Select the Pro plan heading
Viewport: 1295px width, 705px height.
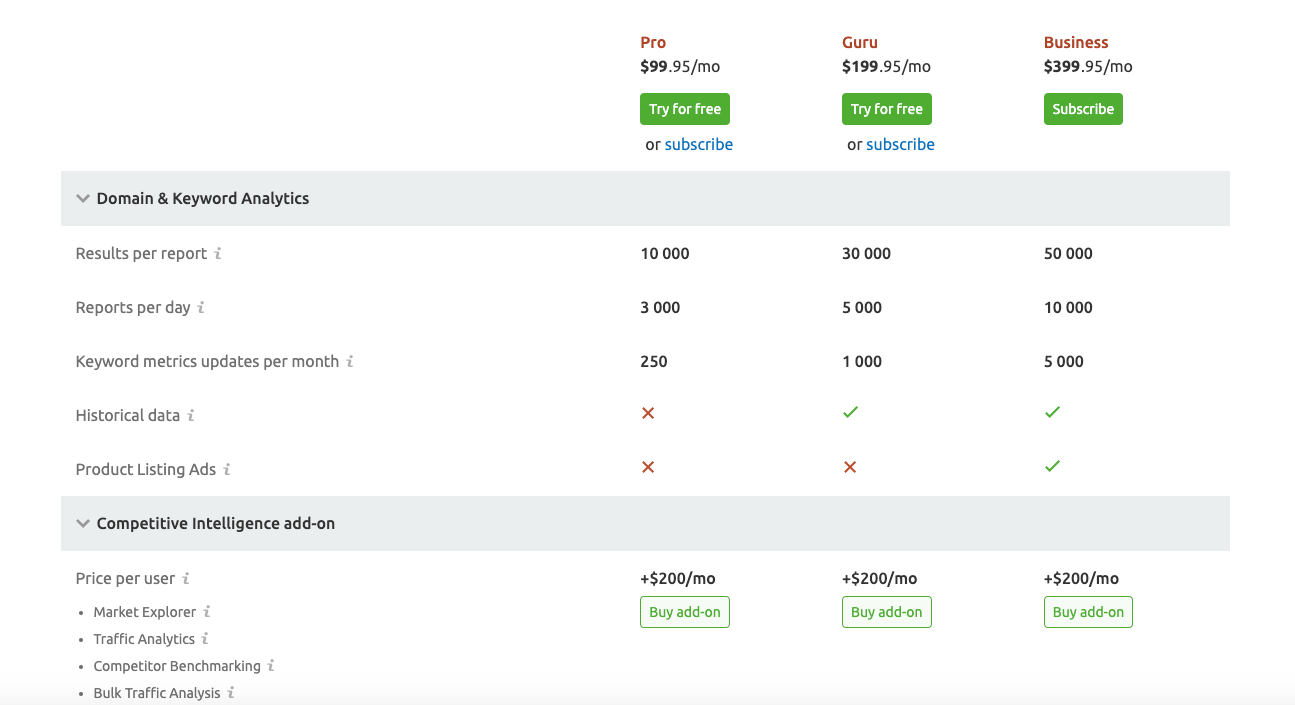point(653,42)
